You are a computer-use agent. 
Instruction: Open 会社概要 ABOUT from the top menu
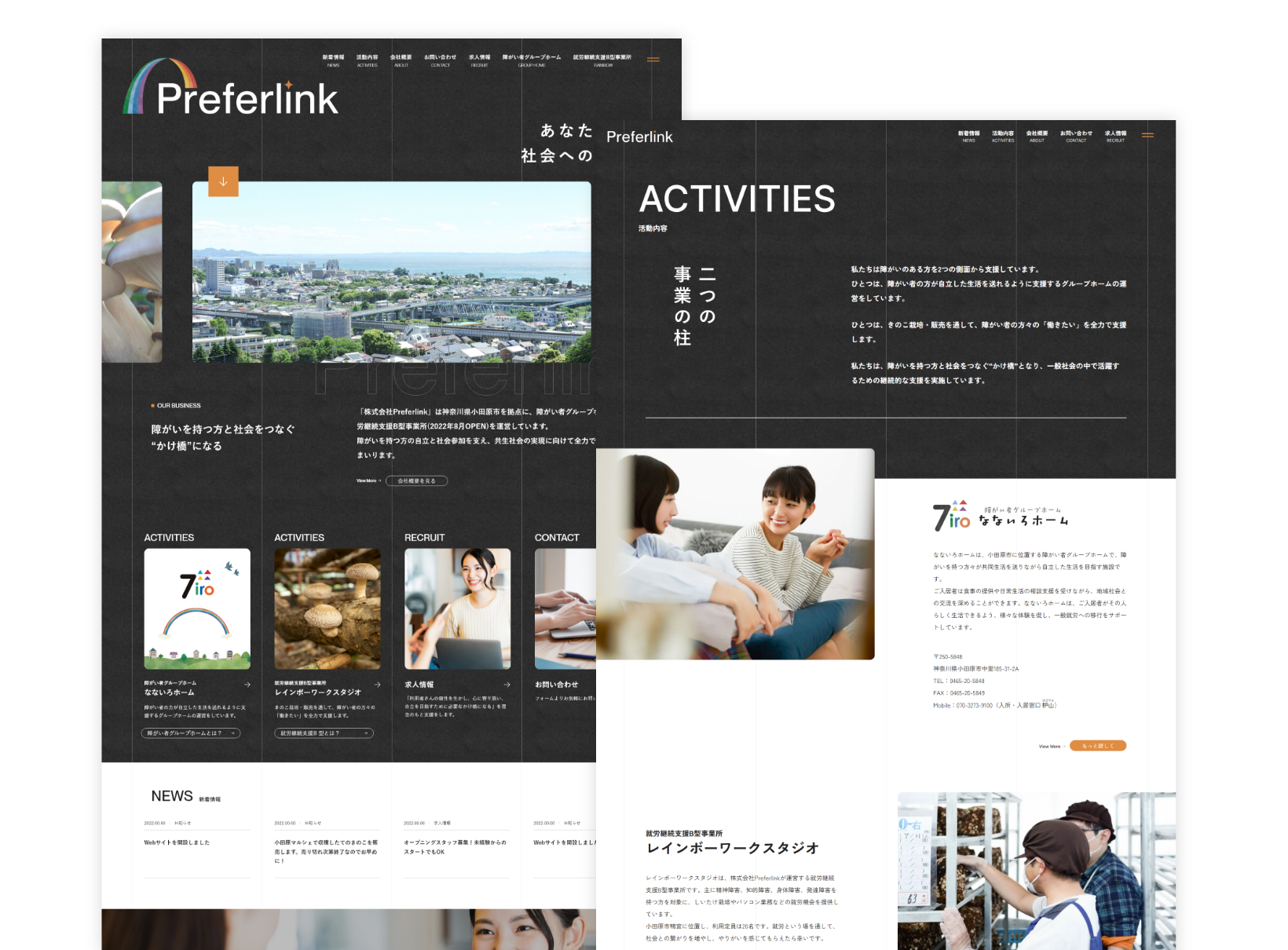point(401,59)
